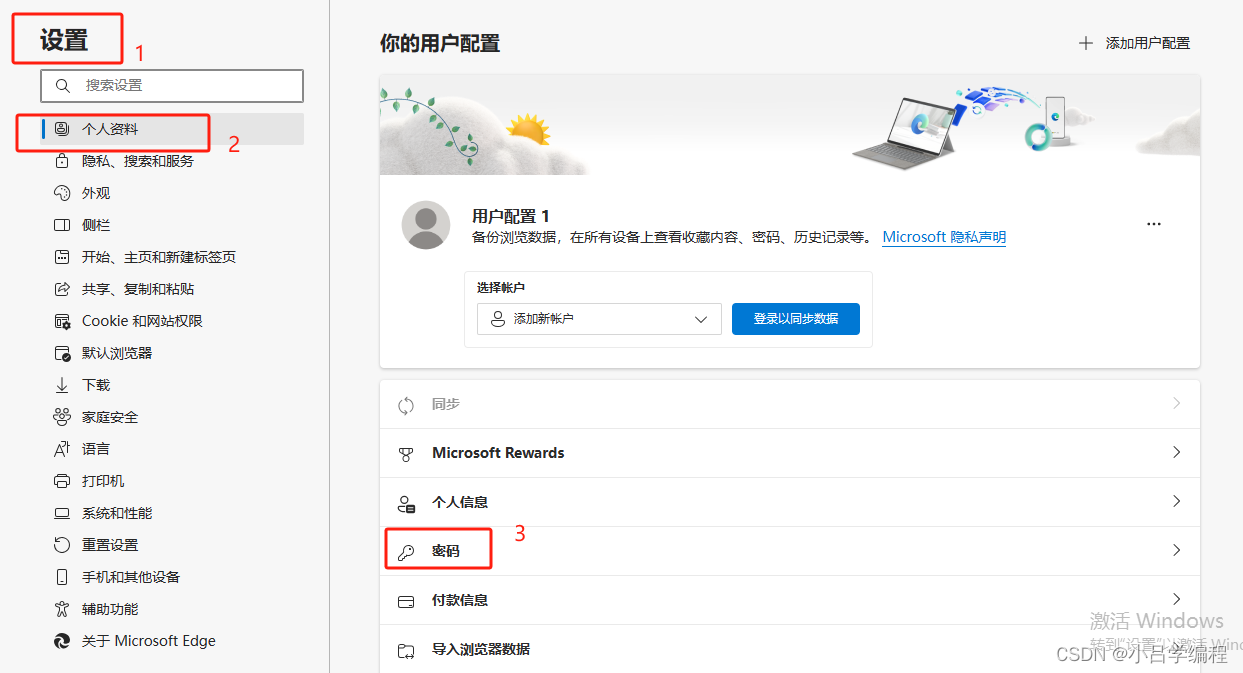Click 添加用户配置 text button
This screenshot has height=673, width=1243.
(x=1148, y=43)
